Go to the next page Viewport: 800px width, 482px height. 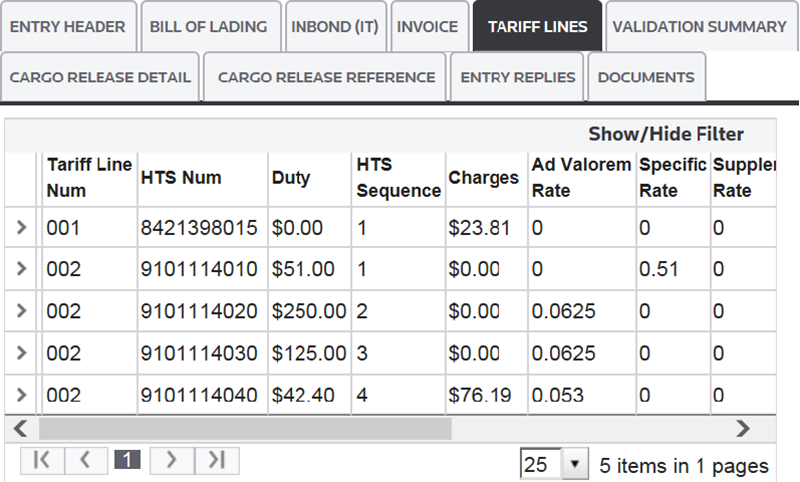(172, 460)
